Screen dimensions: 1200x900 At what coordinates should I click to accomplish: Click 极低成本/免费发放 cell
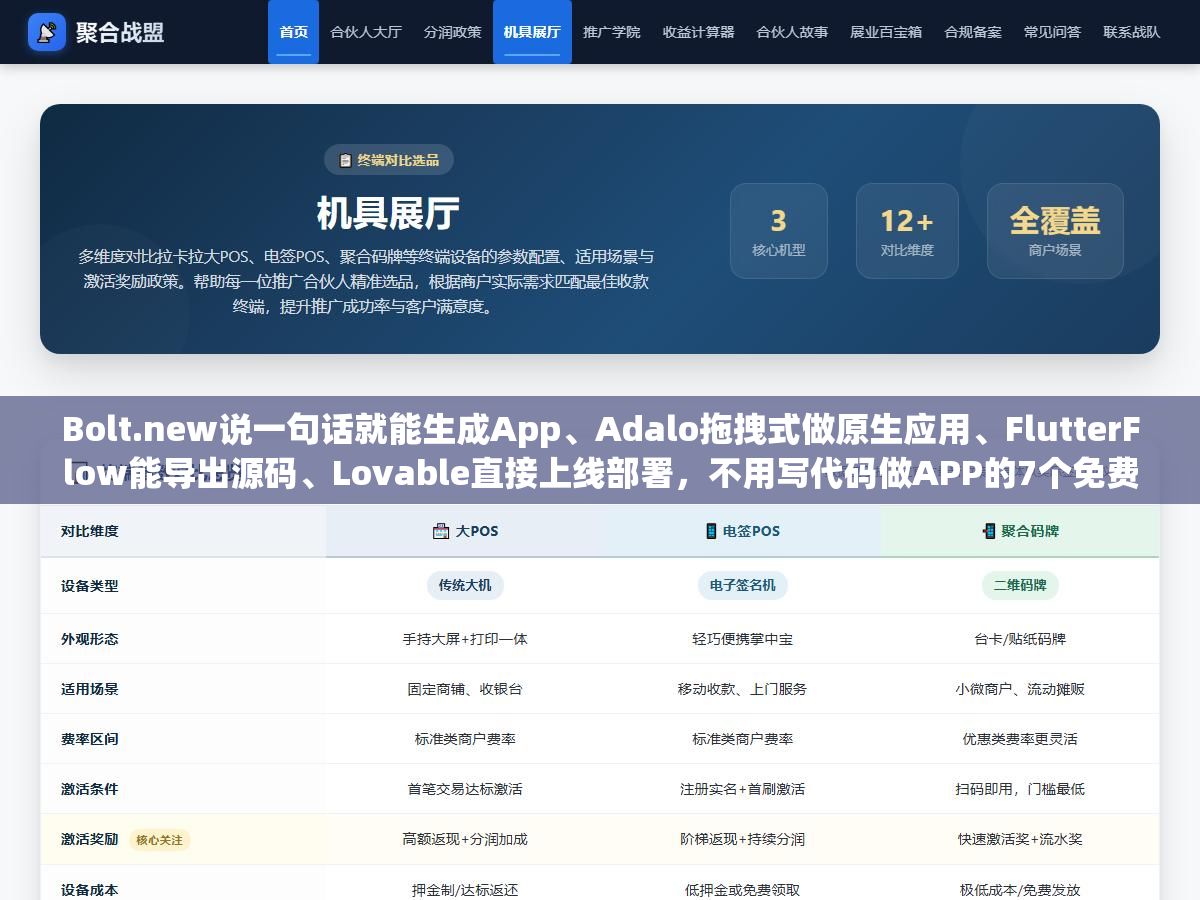coord(1020,889)
